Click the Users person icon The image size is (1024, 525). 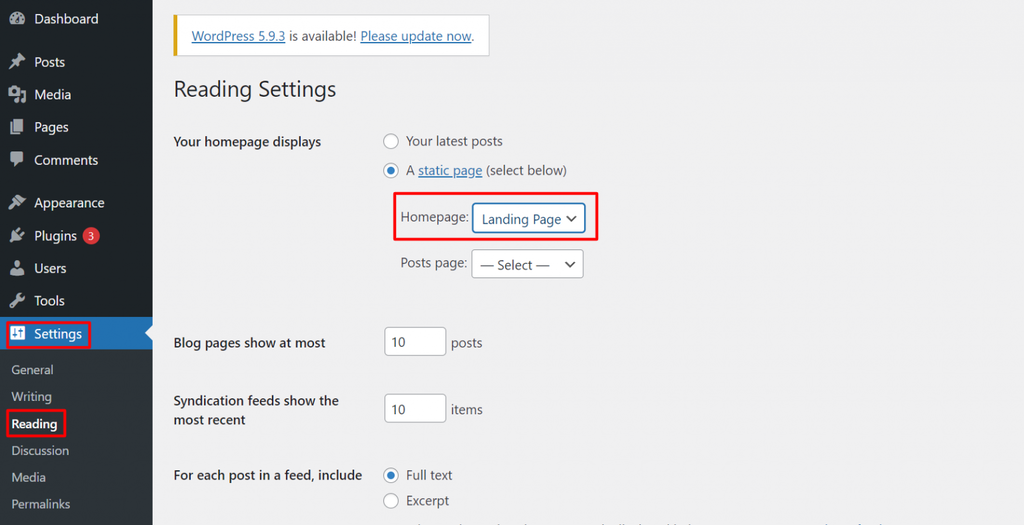[17, 268]
